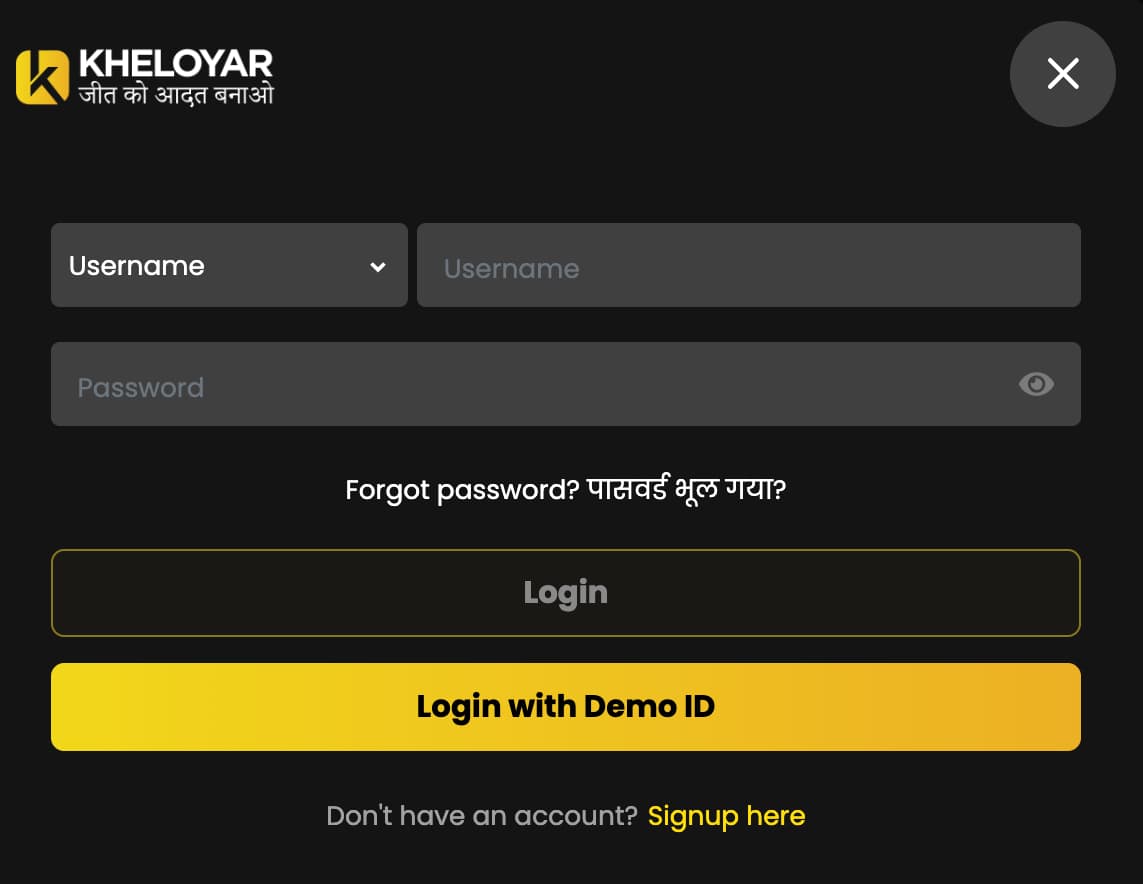
Task: Click the chevron arrow beside Username
Action: (378, 266)
